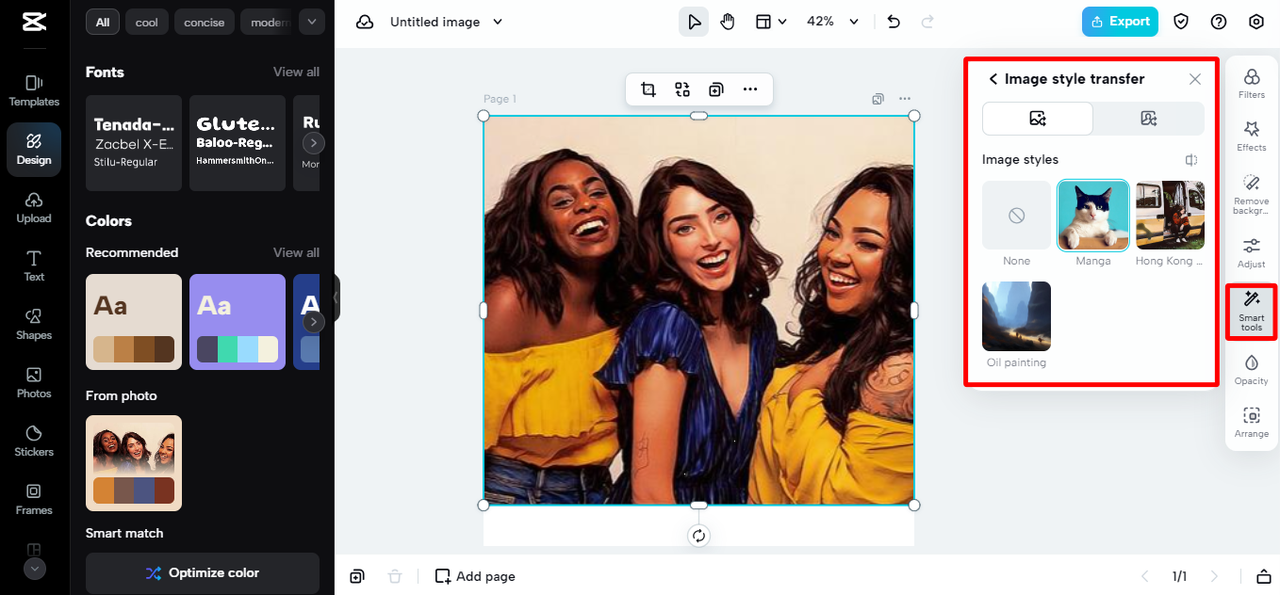
Task: Select the concise style tag
Action: click(x=204, y=22)
